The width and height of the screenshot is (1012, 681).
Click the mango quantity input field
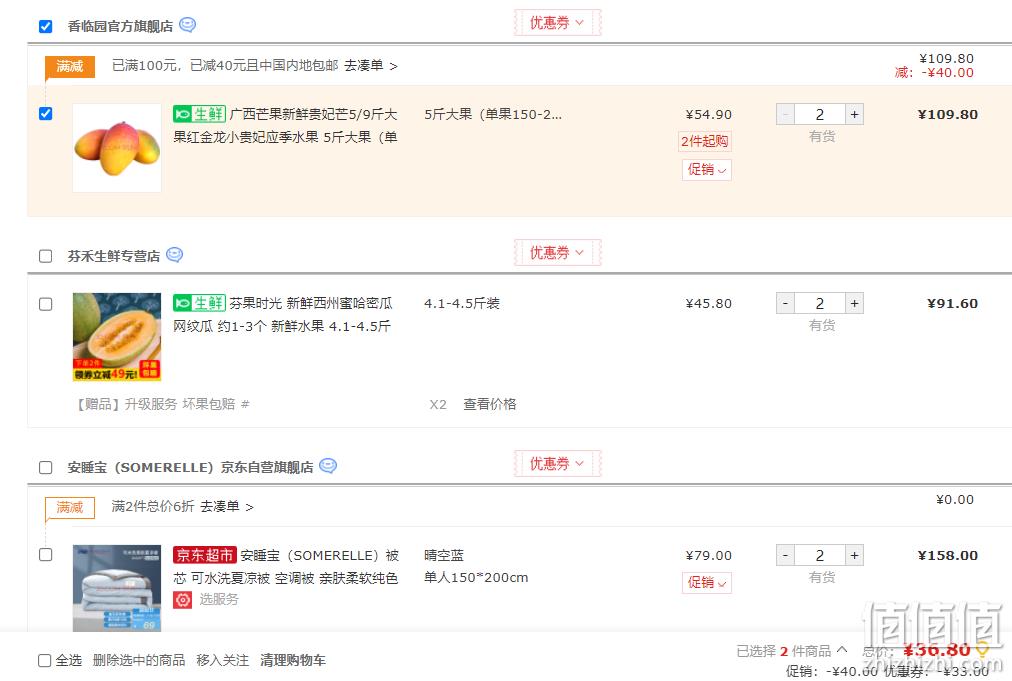pos(820,114)
